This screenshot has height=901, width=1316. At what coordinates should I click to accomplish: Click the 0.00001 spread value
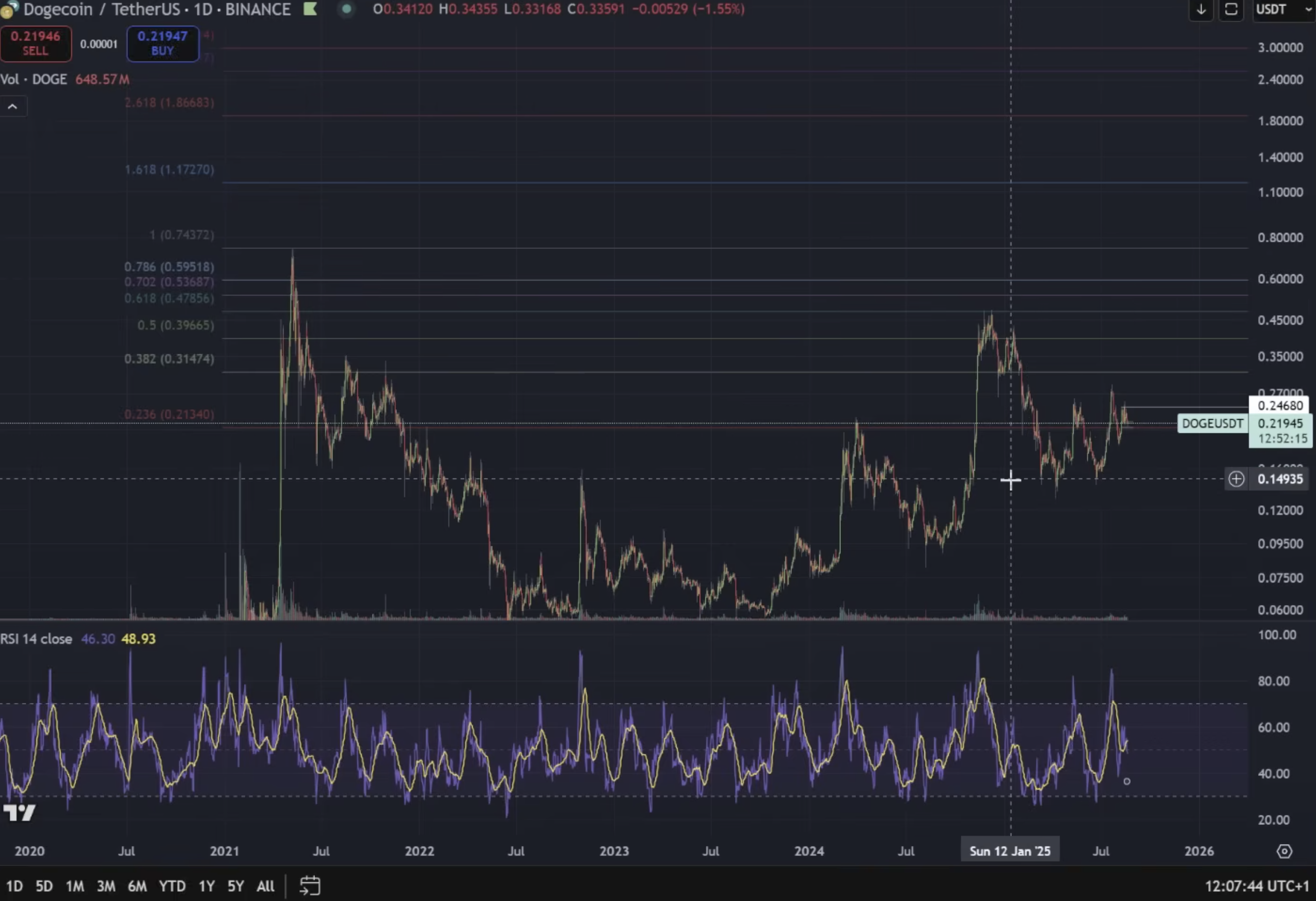click(99, 44)
